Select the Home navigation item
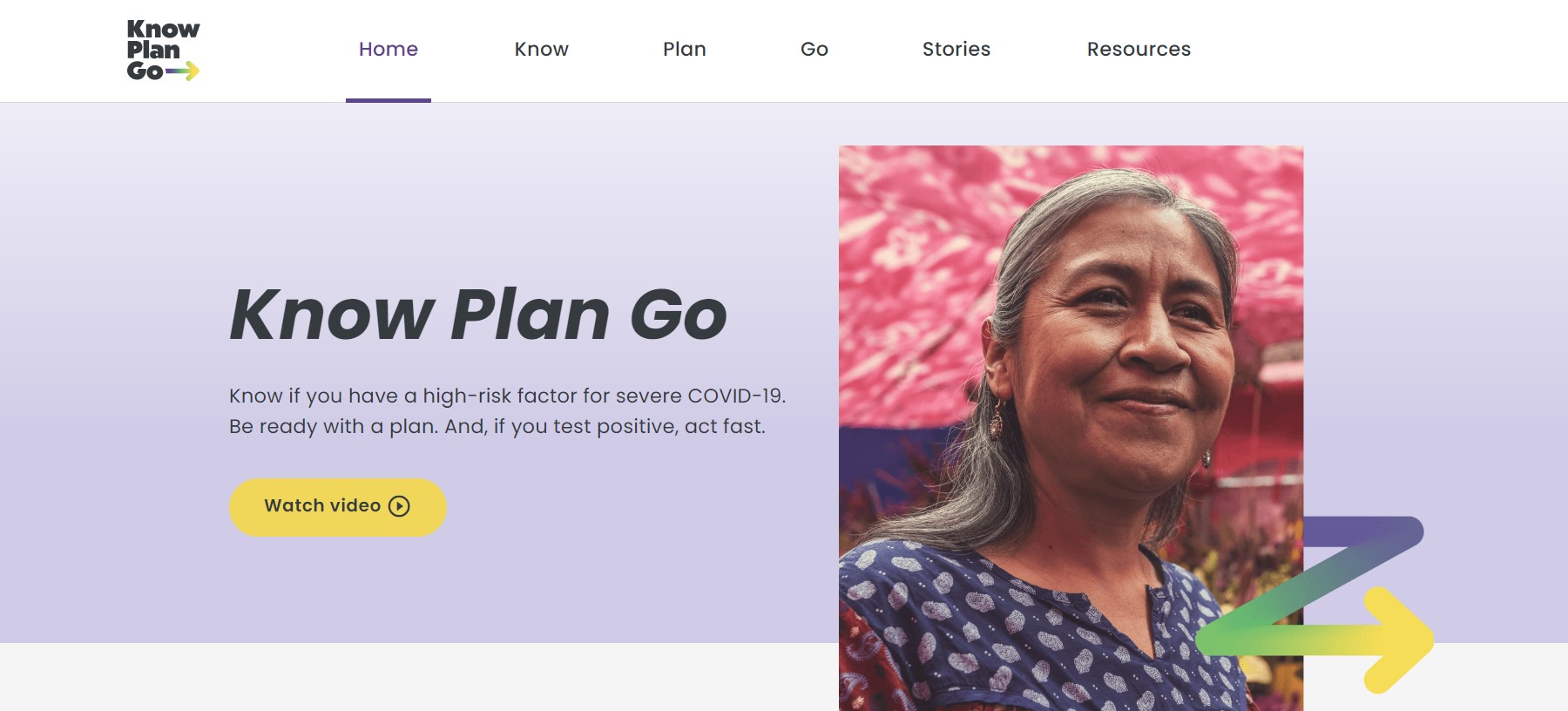Image resolution: width=1568 pixels, height=711 pixels. [x=389, y=50]
